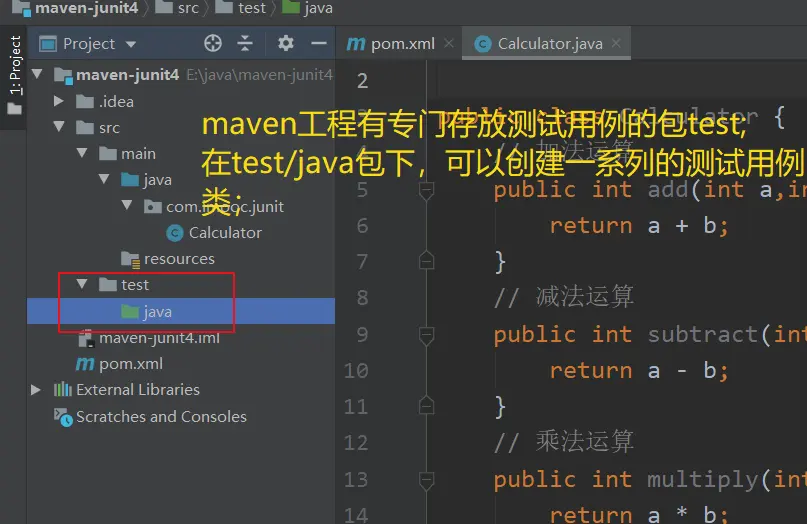This screenshot has width=807, height=524.
Task: Click the Collapse All icon in Project panel
Action: pyautogui.click(x=245, y=43)
